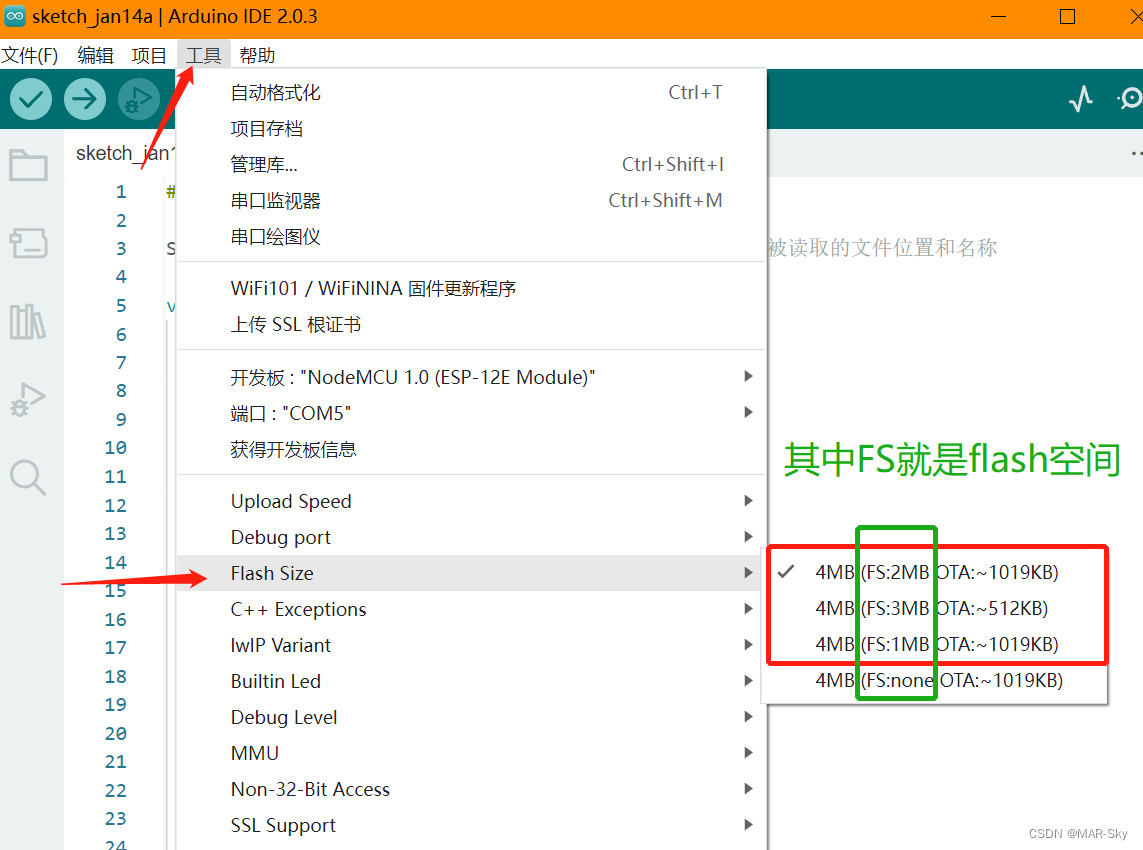Launch 串口绘图仪 from the menu
The height and width of the screenshot is (850, 1143).
(472, 237)
